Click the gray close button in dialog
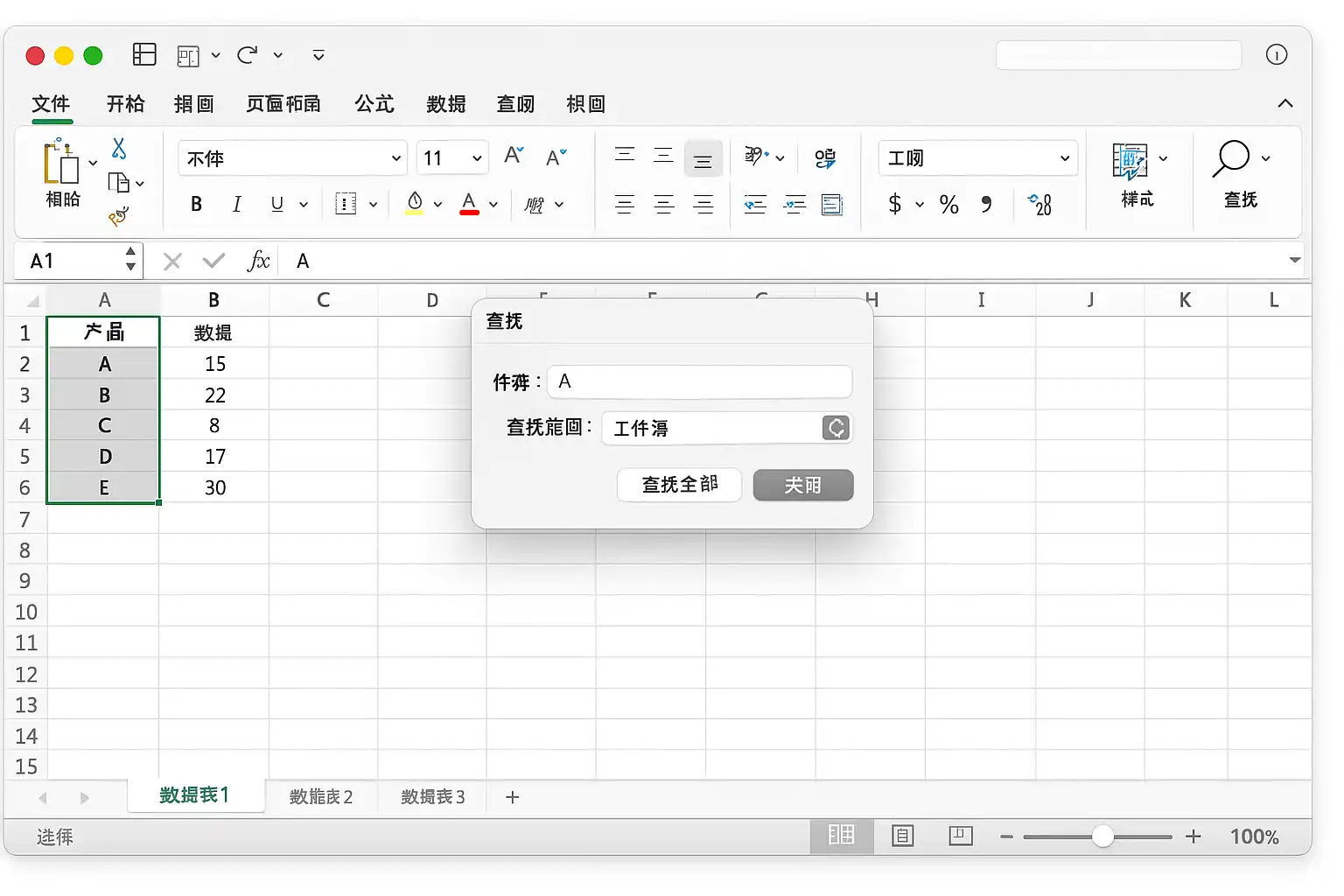1344x896 pixels. [803, 485]
